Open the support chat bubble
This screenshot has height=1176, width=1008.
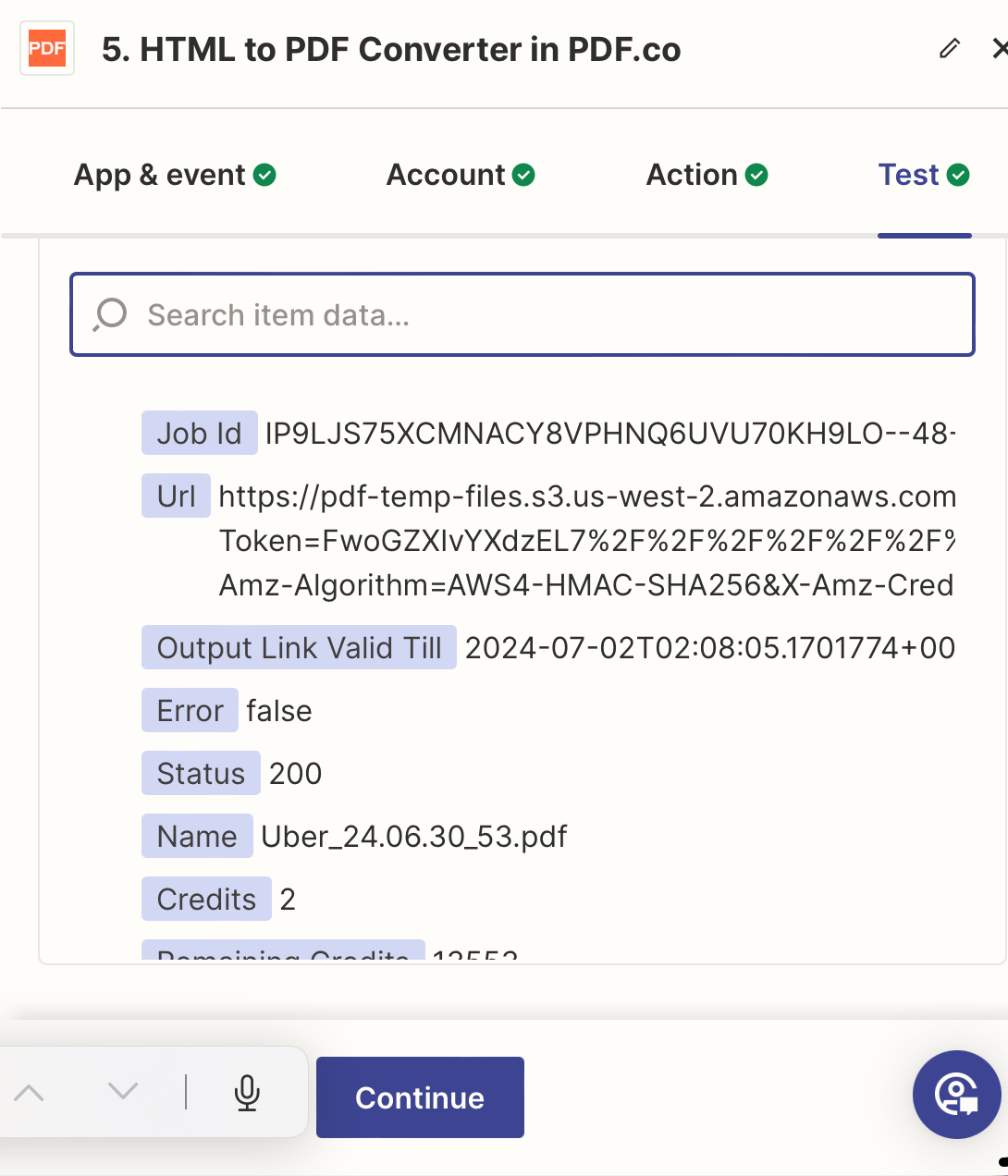pos(956,1095)
